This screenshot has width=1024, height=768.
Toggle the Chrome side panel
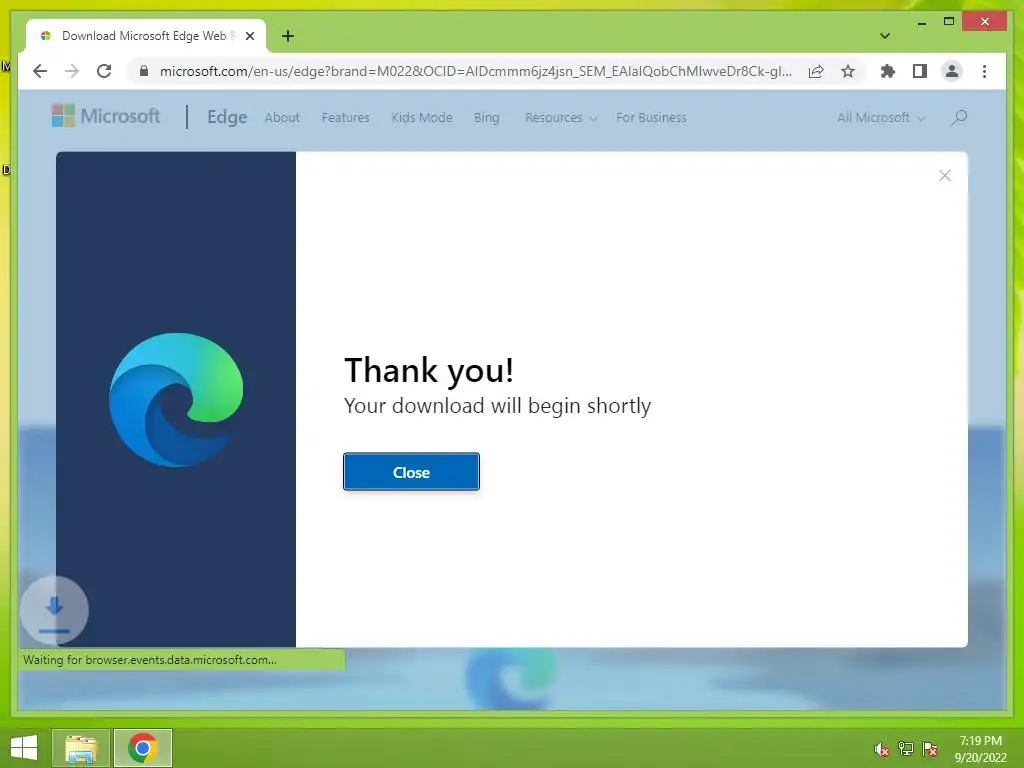tap(920, 71)
